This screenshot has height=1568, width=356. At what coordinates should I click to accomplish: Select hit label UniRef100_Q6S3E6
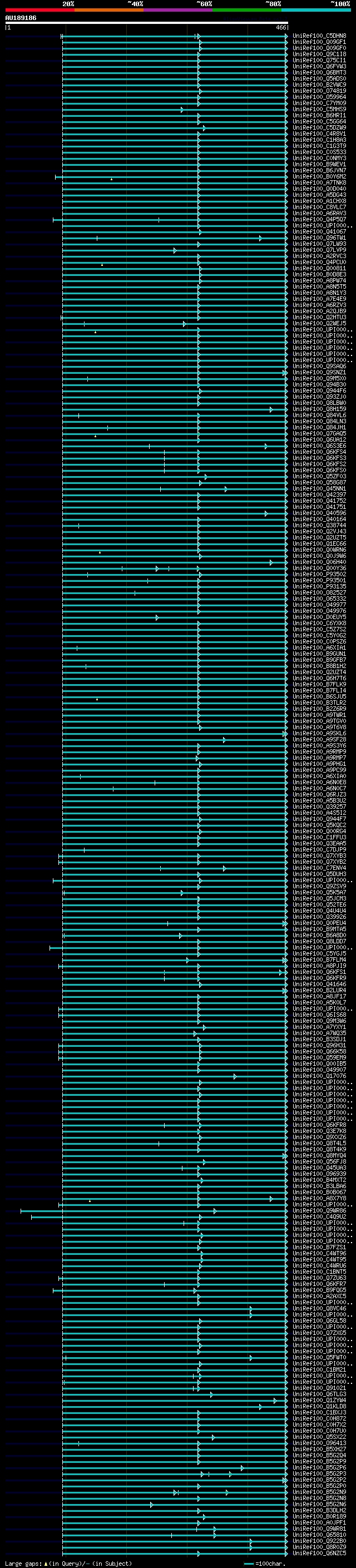pyautogui.click(x=319, y=446)
